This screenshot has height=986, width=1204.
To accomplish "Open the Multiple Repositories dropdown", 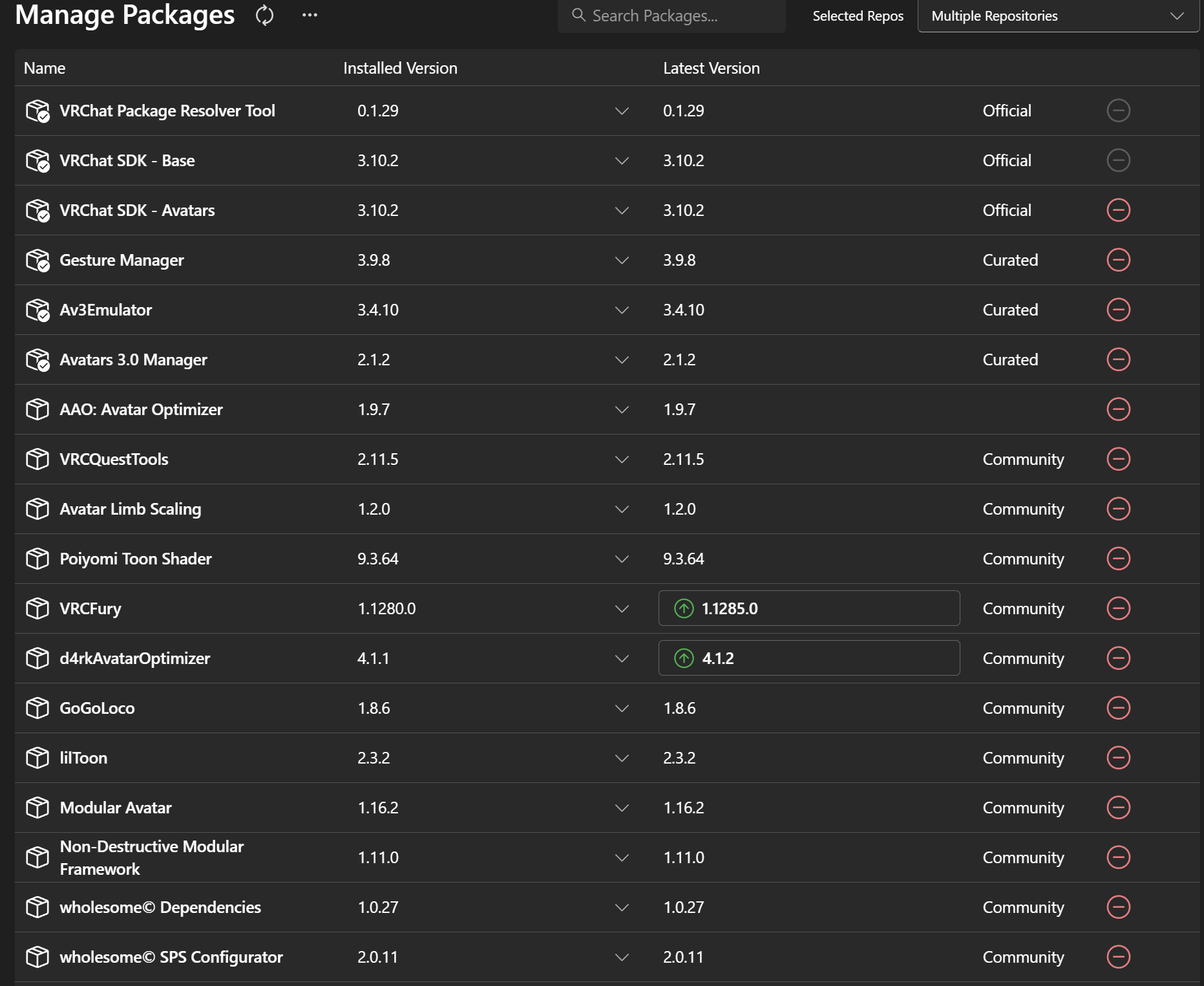I will [x=1058, y=16].
